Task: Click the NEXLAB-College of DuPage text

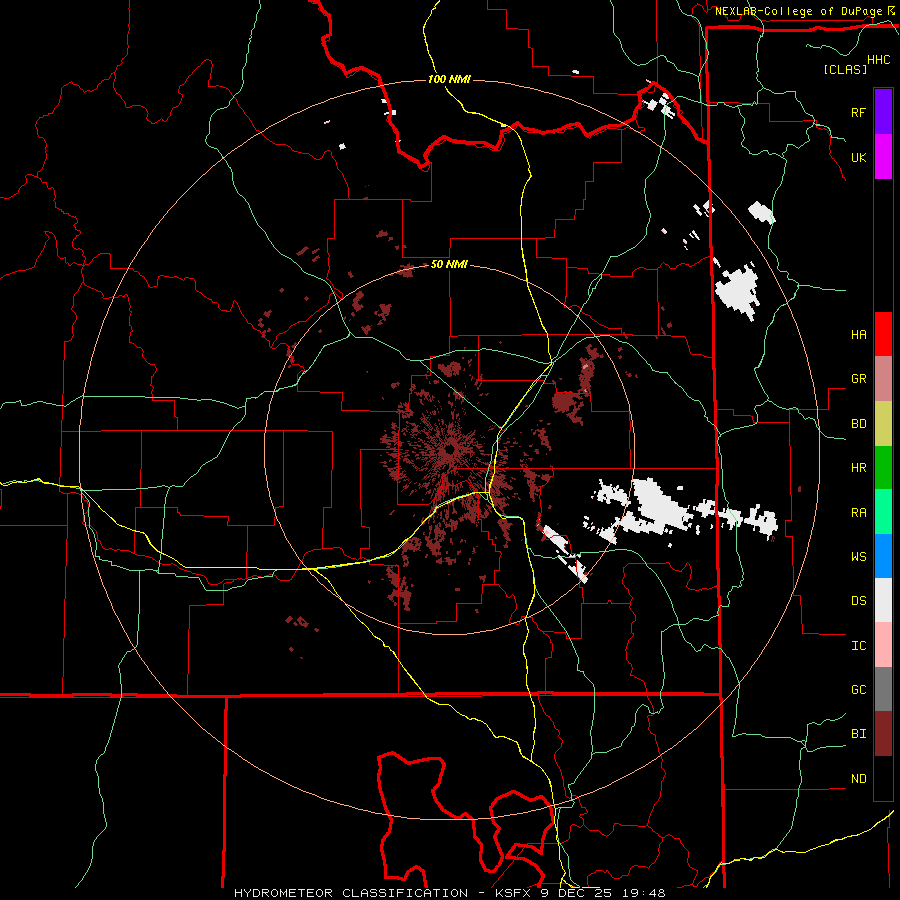Action: click(x=799, y=11)
